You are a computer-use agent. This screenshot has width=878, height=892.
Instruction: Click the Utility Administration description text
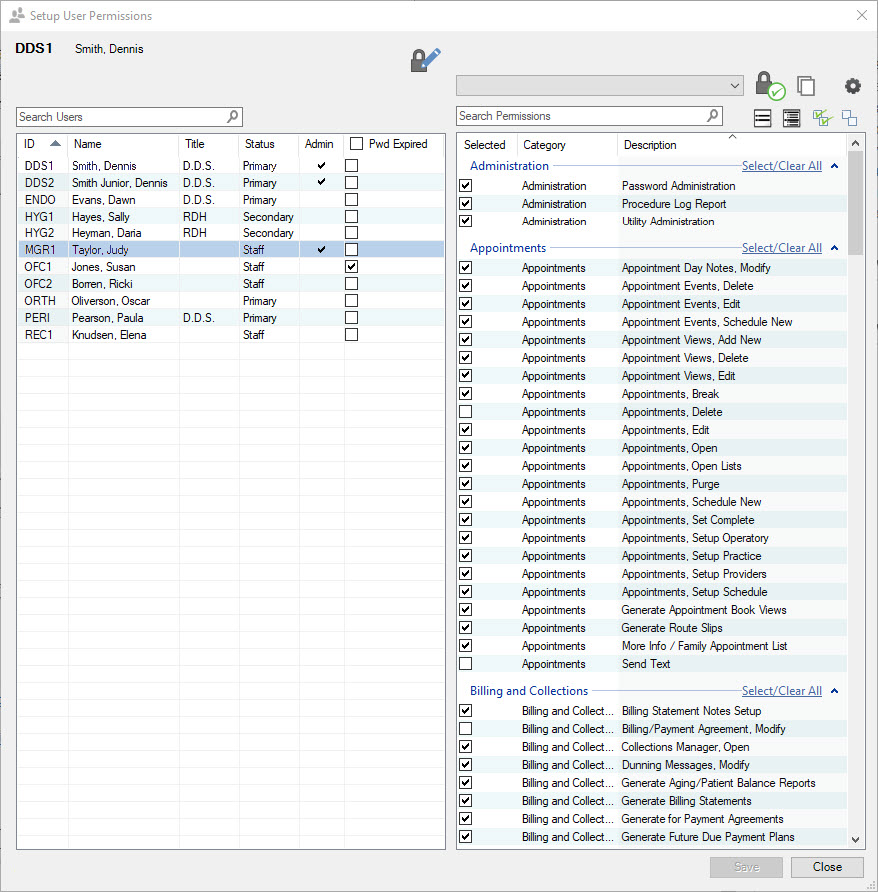click(667, 221)
